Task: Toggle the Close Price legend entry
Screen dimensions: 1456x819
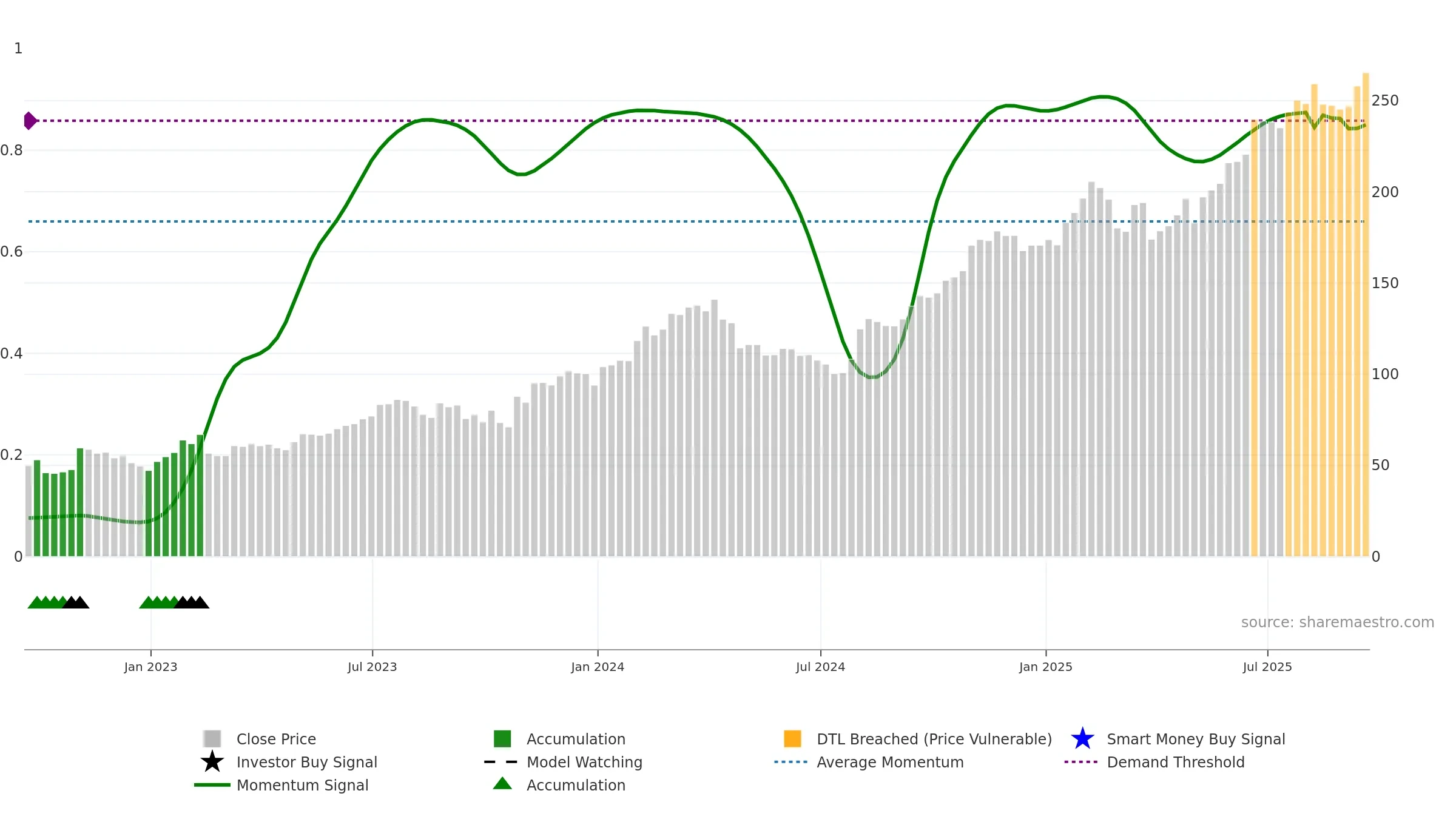Action: (260, 739)
